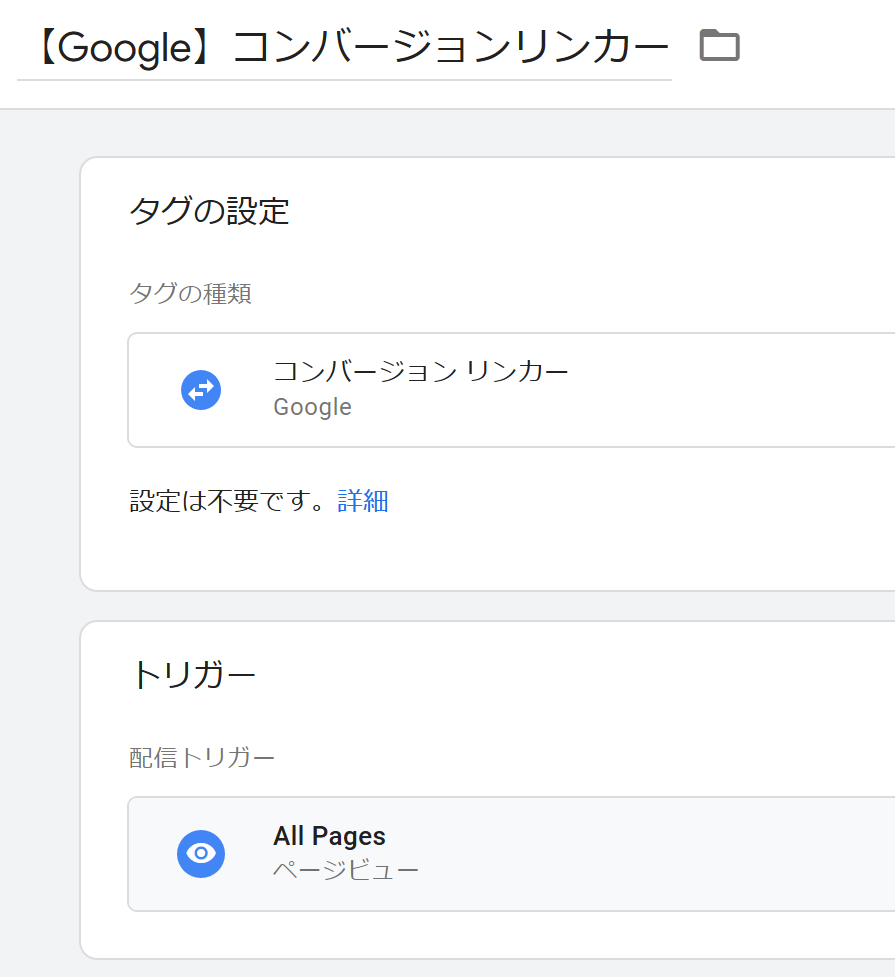This screenshot has width=895, height=977.
Task: Open the tag type selection box
Action: [x=511, y=390]
